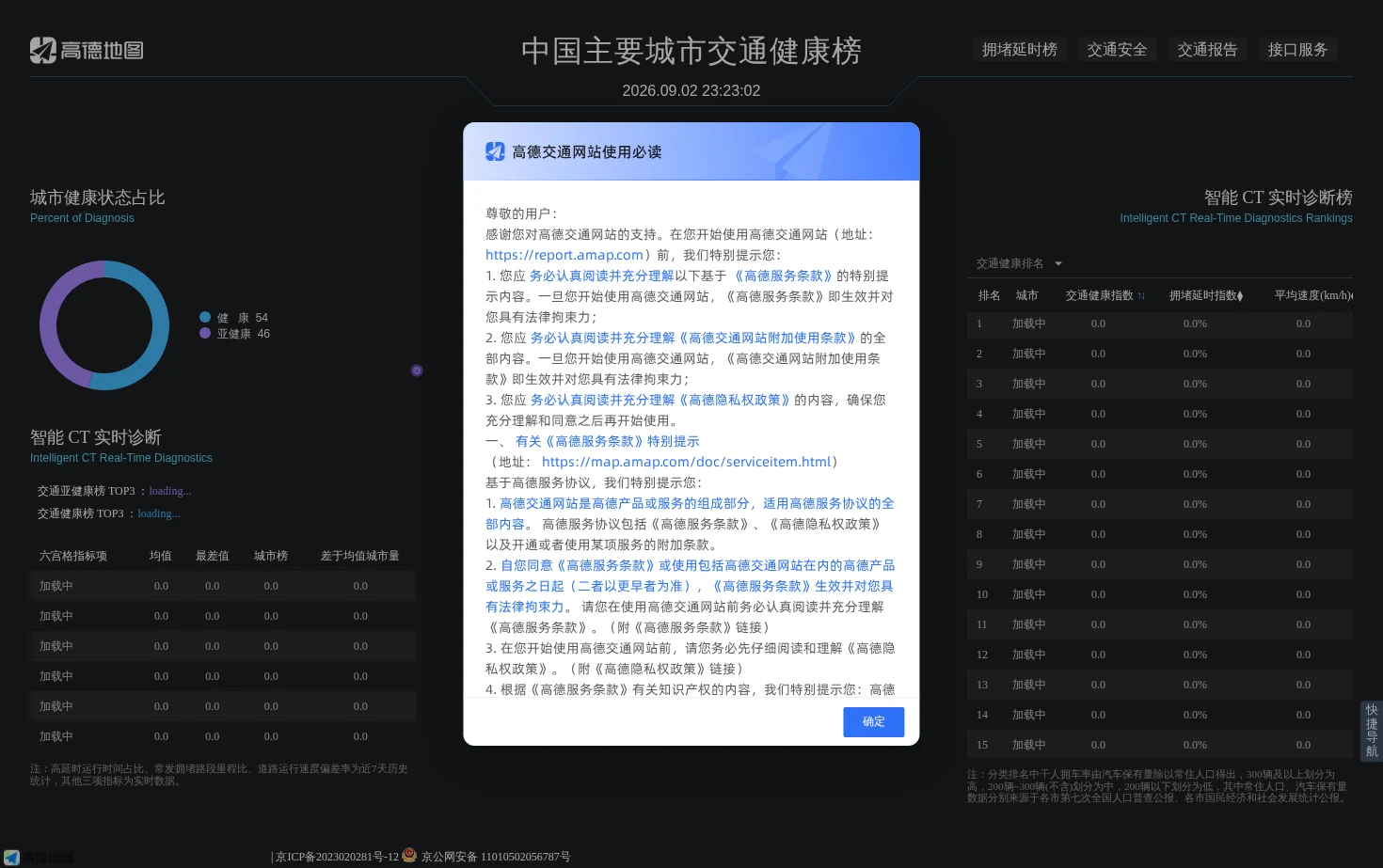Click the loading... text beside 交通健康榜 TOP3

159,513
